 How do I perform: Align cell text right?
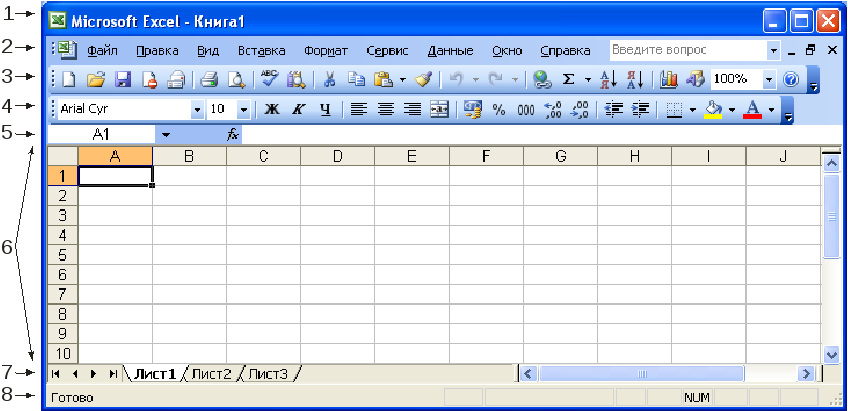click(x=413, y=109)
